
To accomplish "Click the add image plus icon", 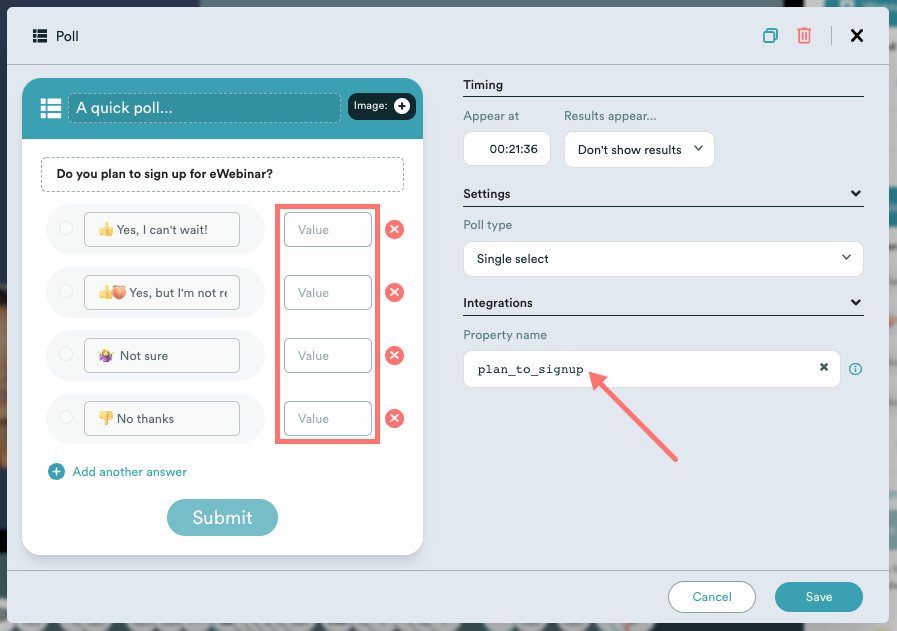I will point(401,106).
